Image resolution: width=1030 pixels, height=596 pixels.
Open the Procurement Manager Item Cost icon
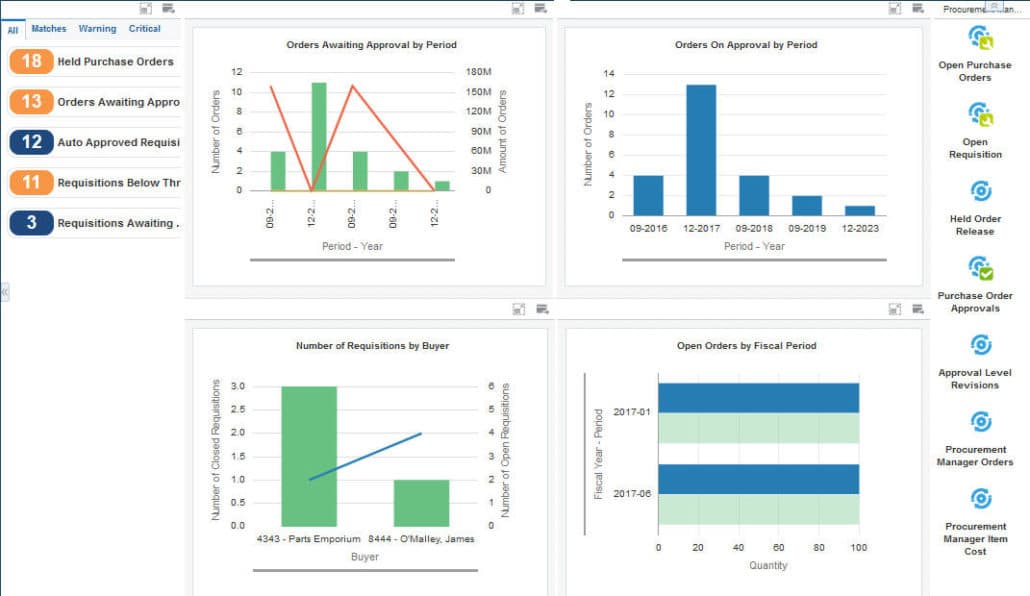click(980, 498)
